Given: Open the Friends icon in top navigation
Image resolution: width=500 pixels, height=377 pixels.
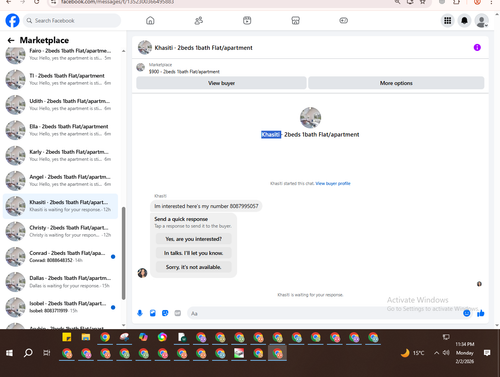Looking at the screenshot, I should [199, 21].
